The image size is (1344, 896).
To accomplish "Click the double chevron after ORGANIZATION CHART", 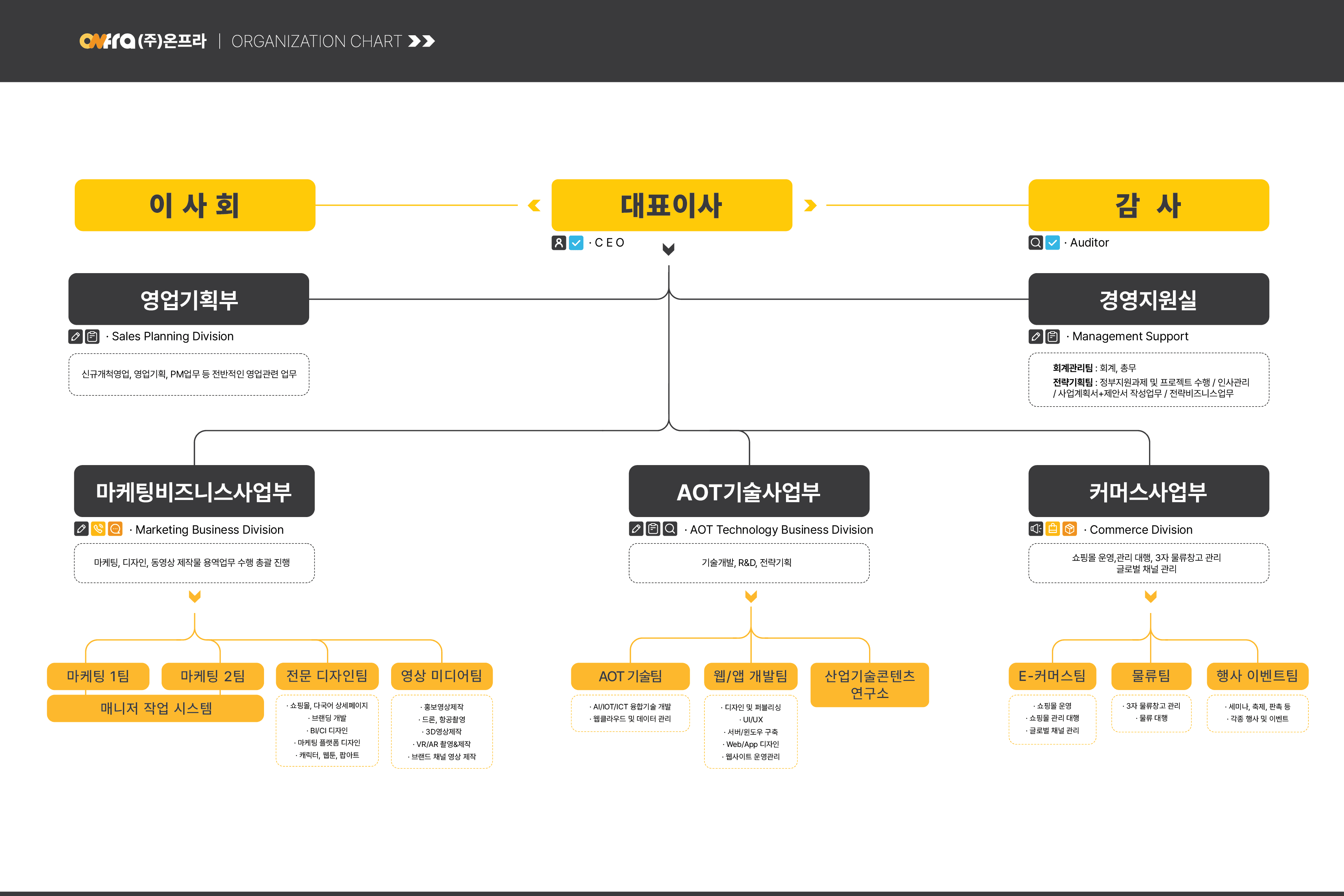I will [422, 41].
